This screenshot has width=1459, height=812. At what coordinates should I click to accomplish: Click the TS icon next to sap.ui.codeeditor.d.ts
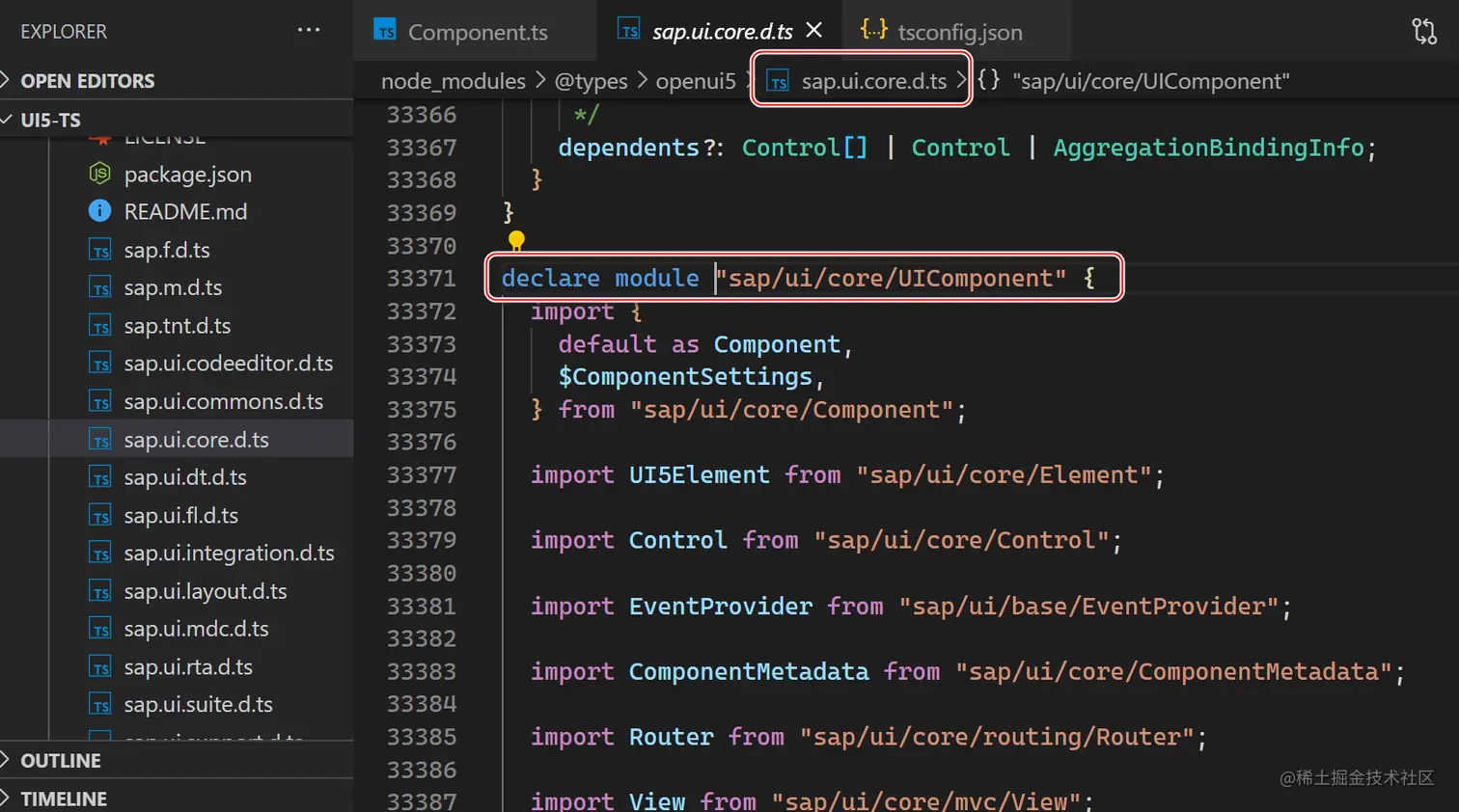point(100,365)
